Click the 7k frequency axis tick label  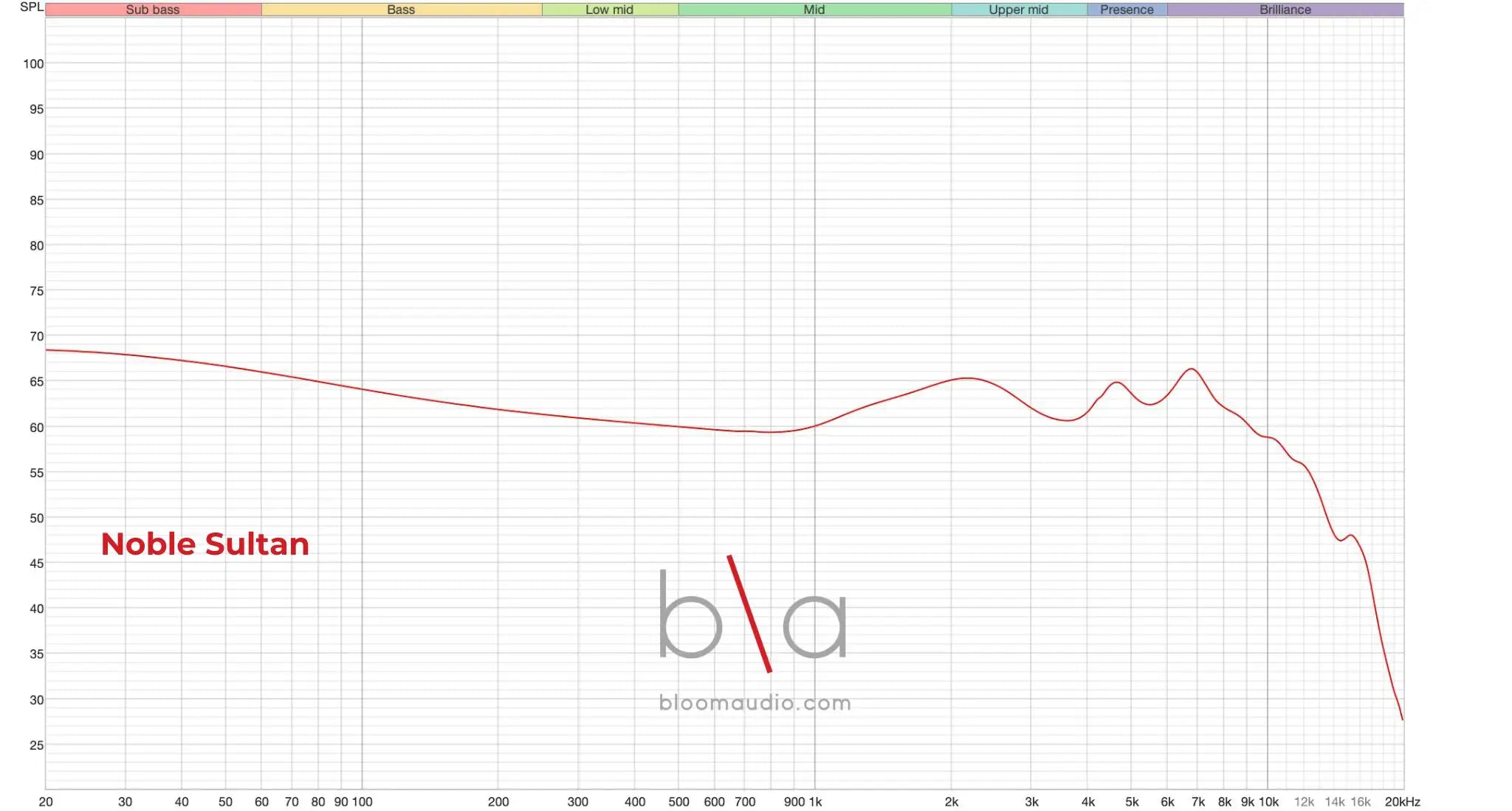[1198, 802]
